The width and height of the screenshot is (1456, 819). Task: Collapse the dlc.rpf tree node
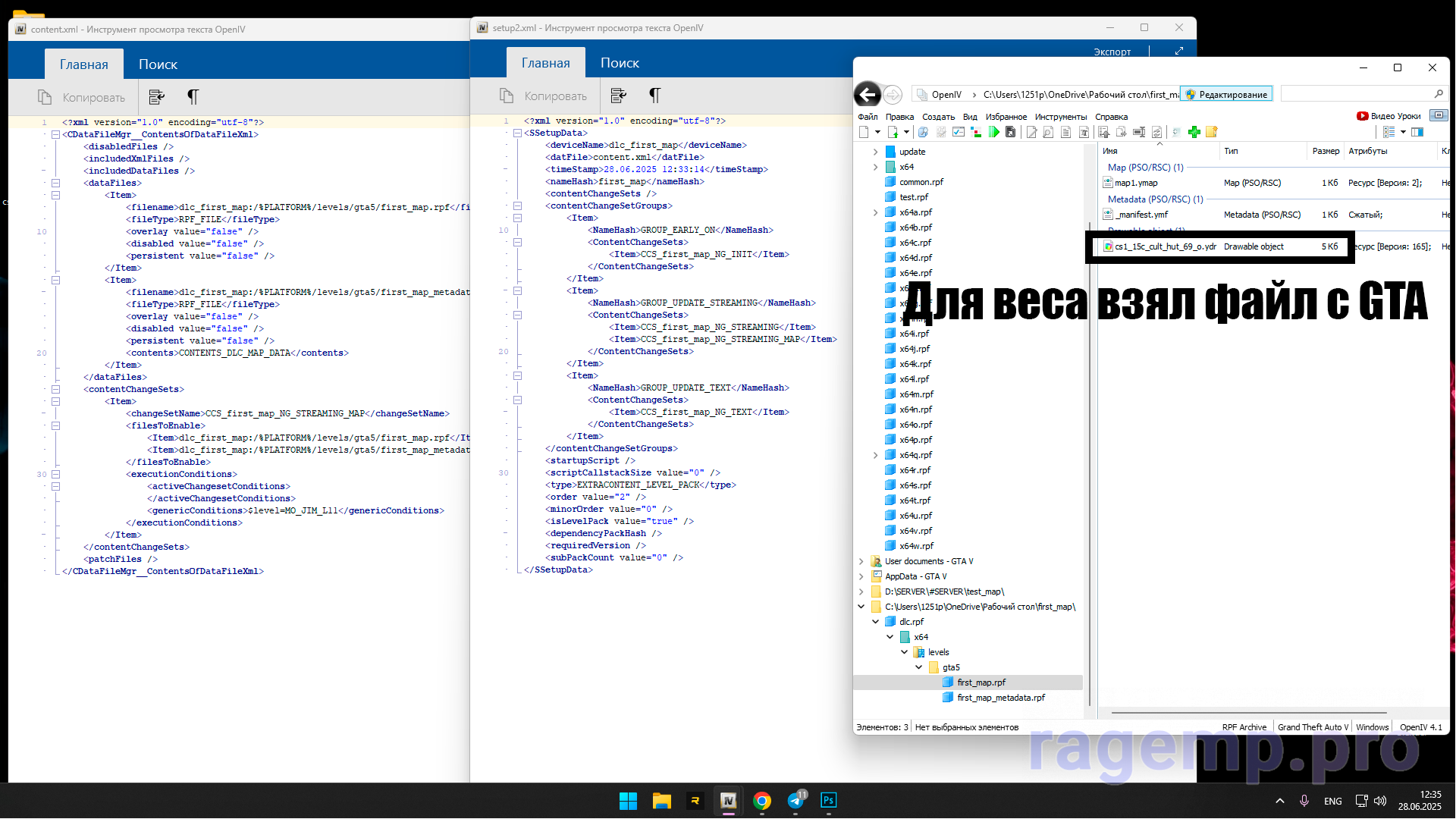[x=875, y=622]
